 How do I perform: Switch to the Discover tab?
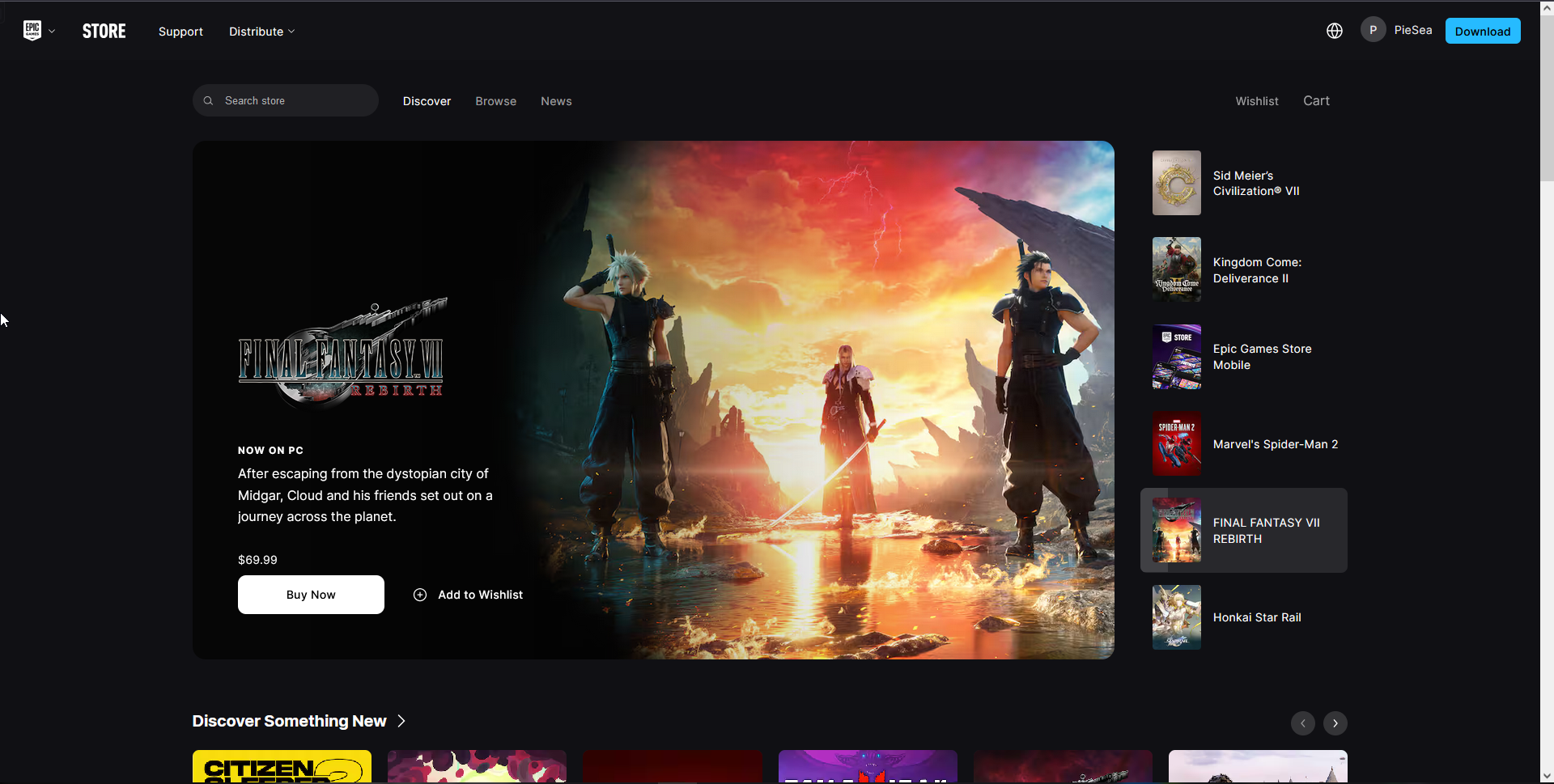(427, 101)
